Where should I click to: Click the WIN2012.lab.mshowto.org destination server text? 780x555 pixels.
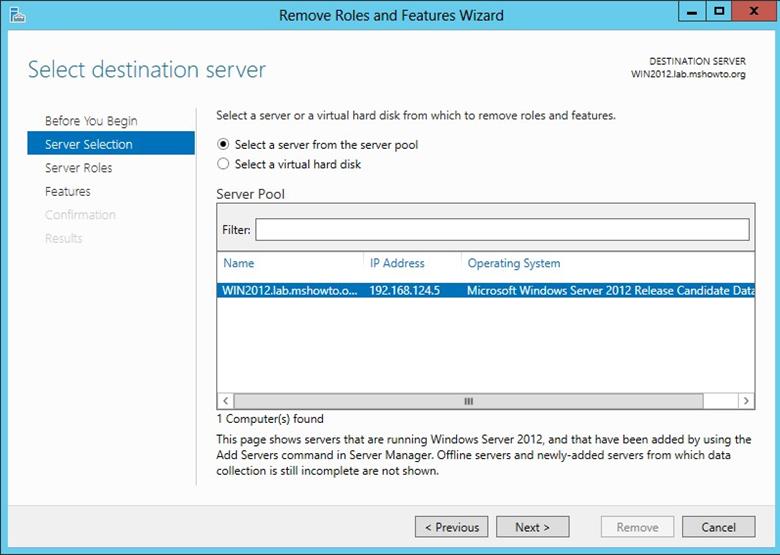pos(688,75)
